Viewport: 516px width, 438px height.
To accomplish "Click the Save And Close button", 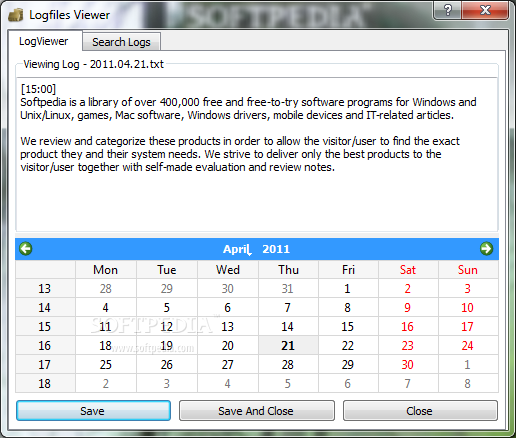I will pos(256,411).
